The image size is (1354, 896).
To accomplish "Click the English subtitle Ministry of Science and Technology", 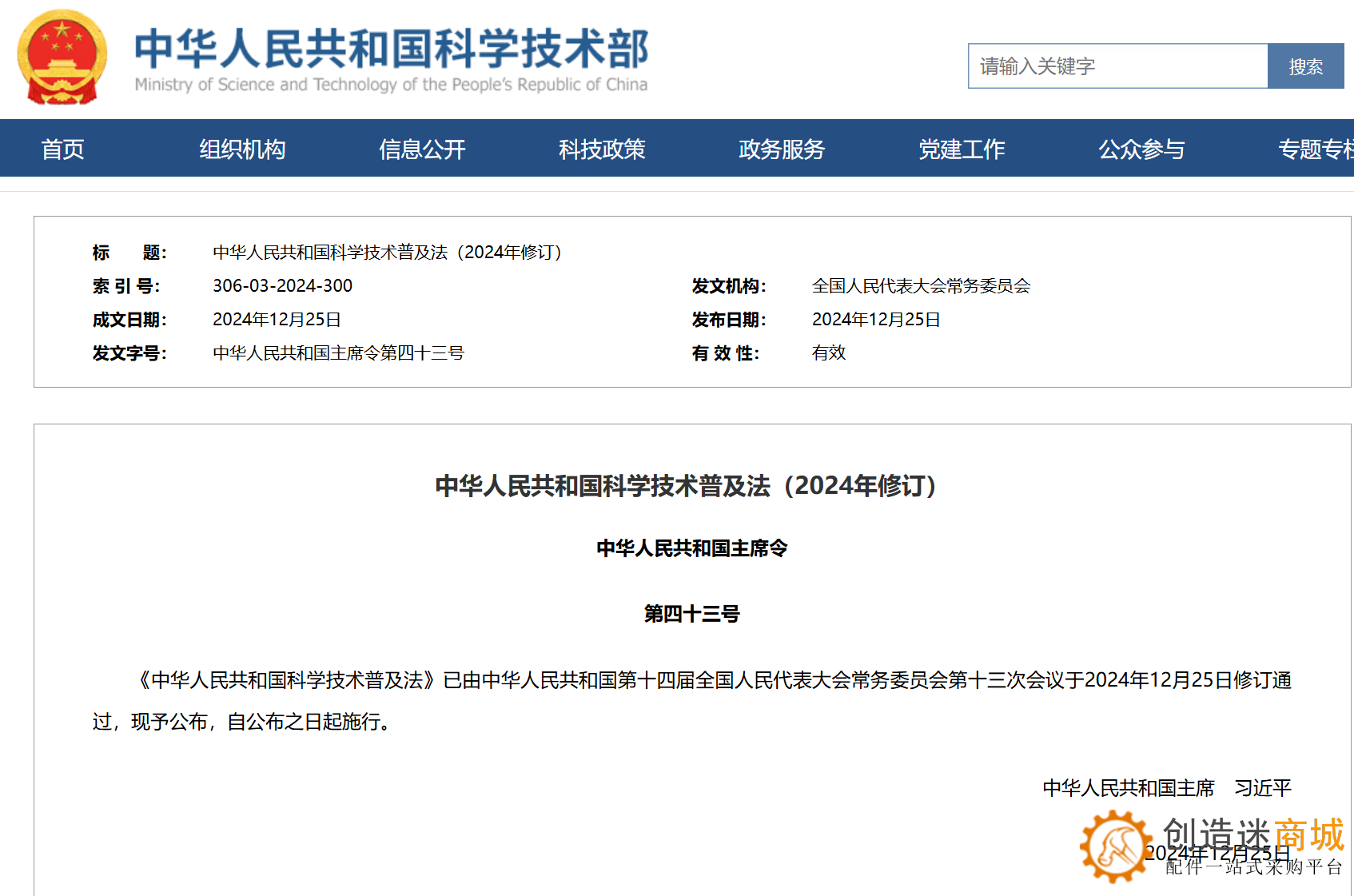I will 391,85.
